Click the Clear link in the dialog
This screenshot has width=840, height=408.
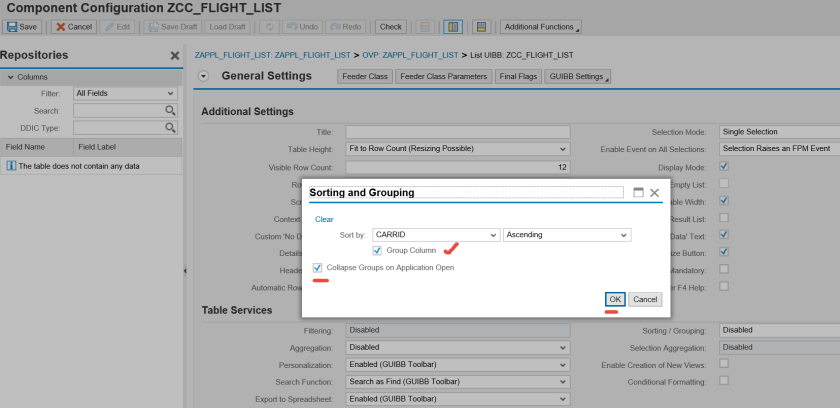[324, 219]
